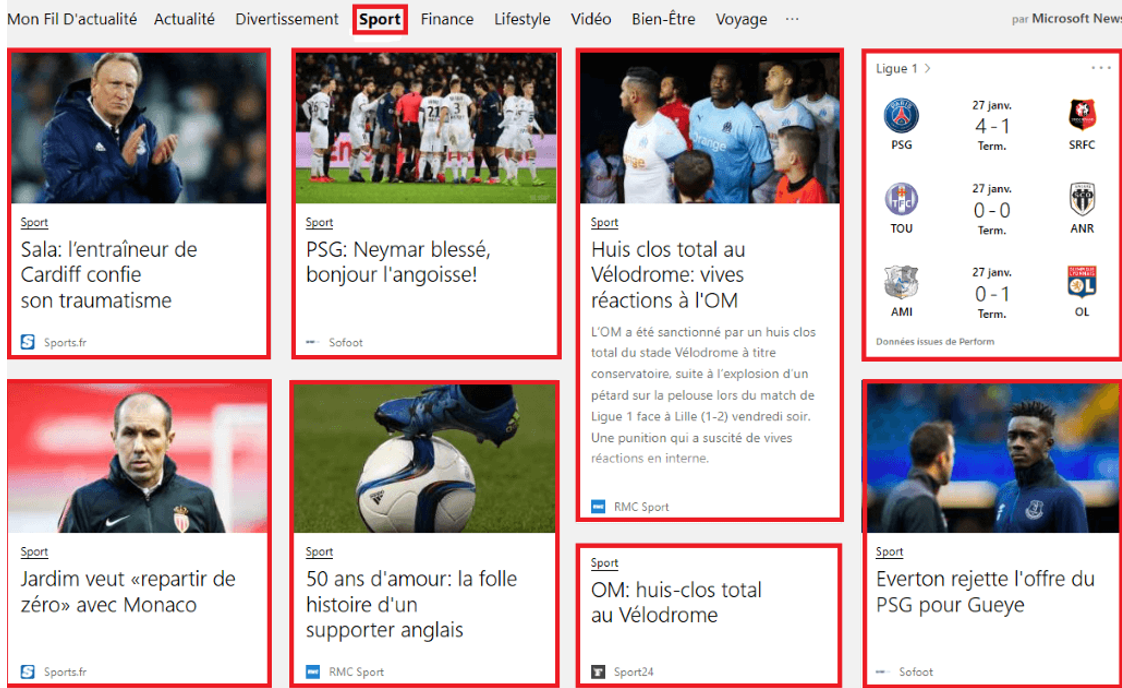Click Sports.fr source name on Sala article
Image resolution: width=1122 pixels, height=688 pixels.
pyautogui.click(x=65, y=342)
